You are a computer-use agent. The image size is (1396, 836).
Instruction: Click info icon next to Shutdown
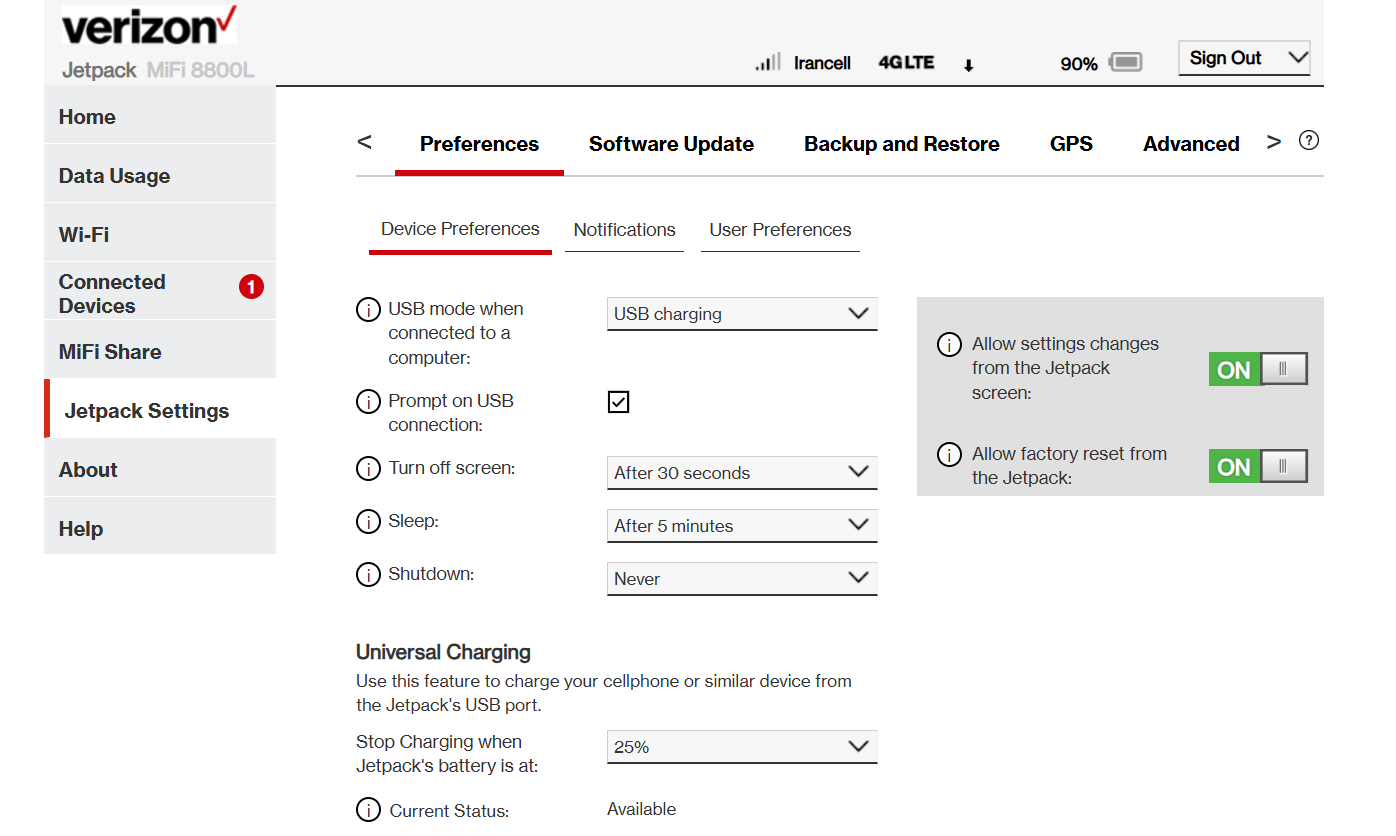pos(368,575)
